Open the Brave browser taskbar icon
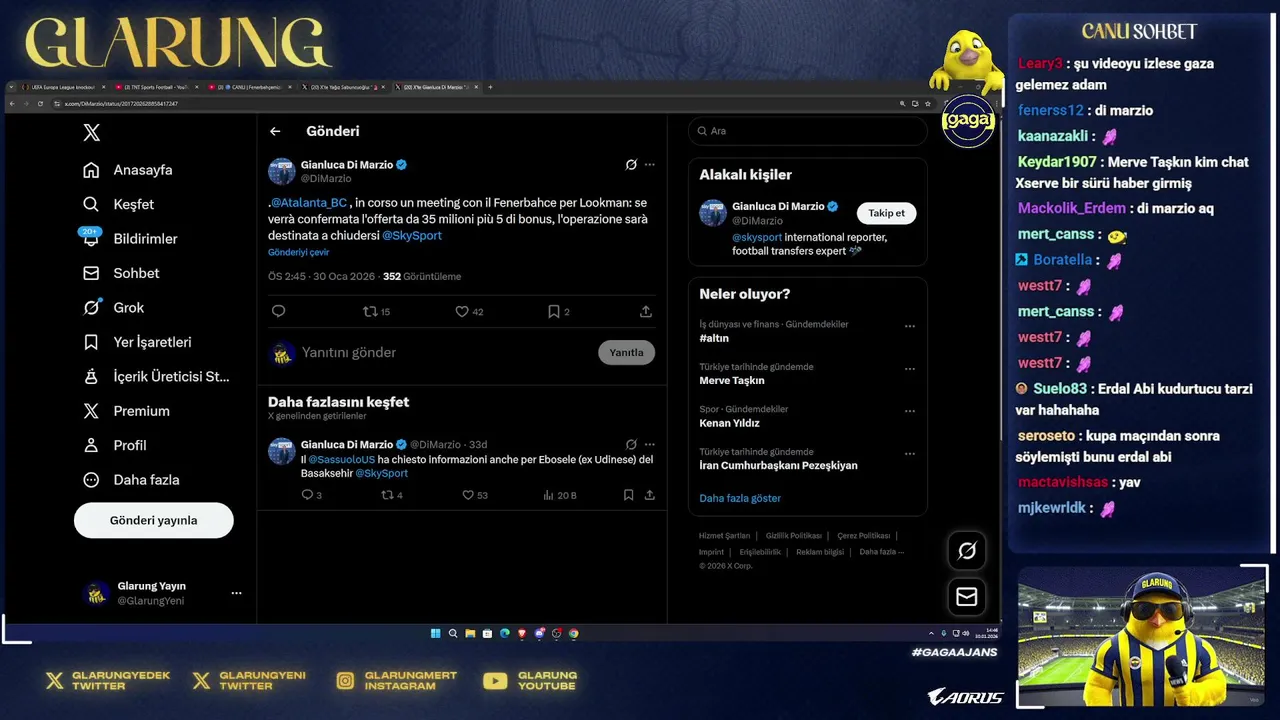1280x720 pixels. point(521,633)
